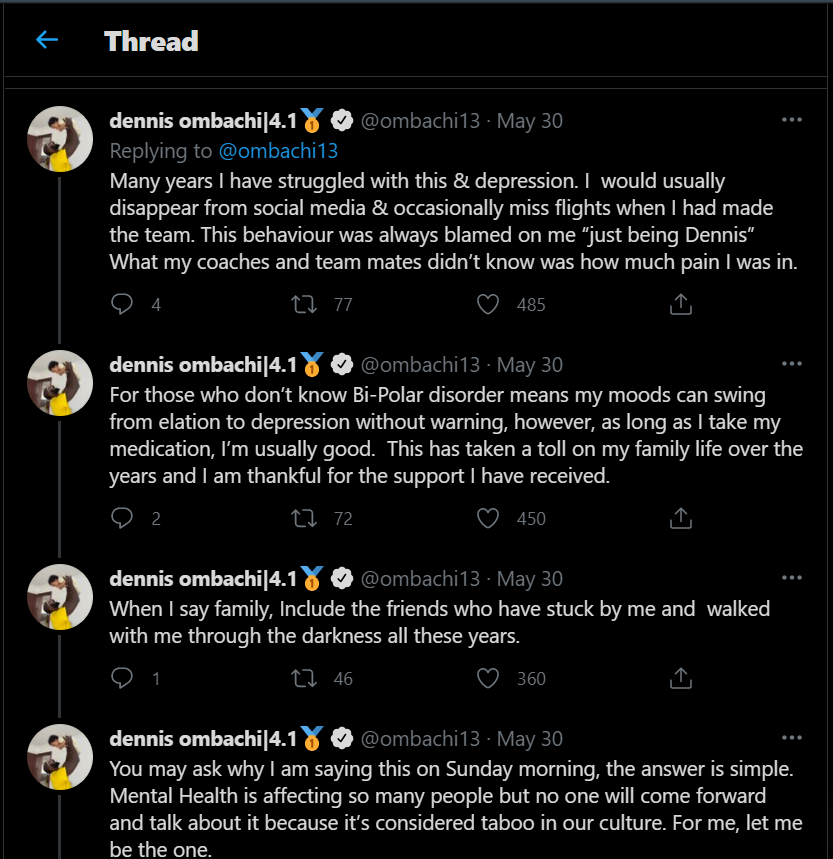Reply to the tweet about struggling with depression
The image size is (833, 859).
122,304
